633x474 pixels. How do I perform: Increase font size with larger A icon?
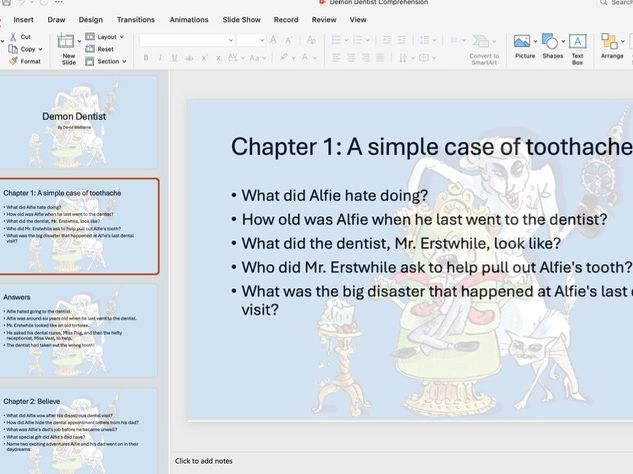coord(274,40)
